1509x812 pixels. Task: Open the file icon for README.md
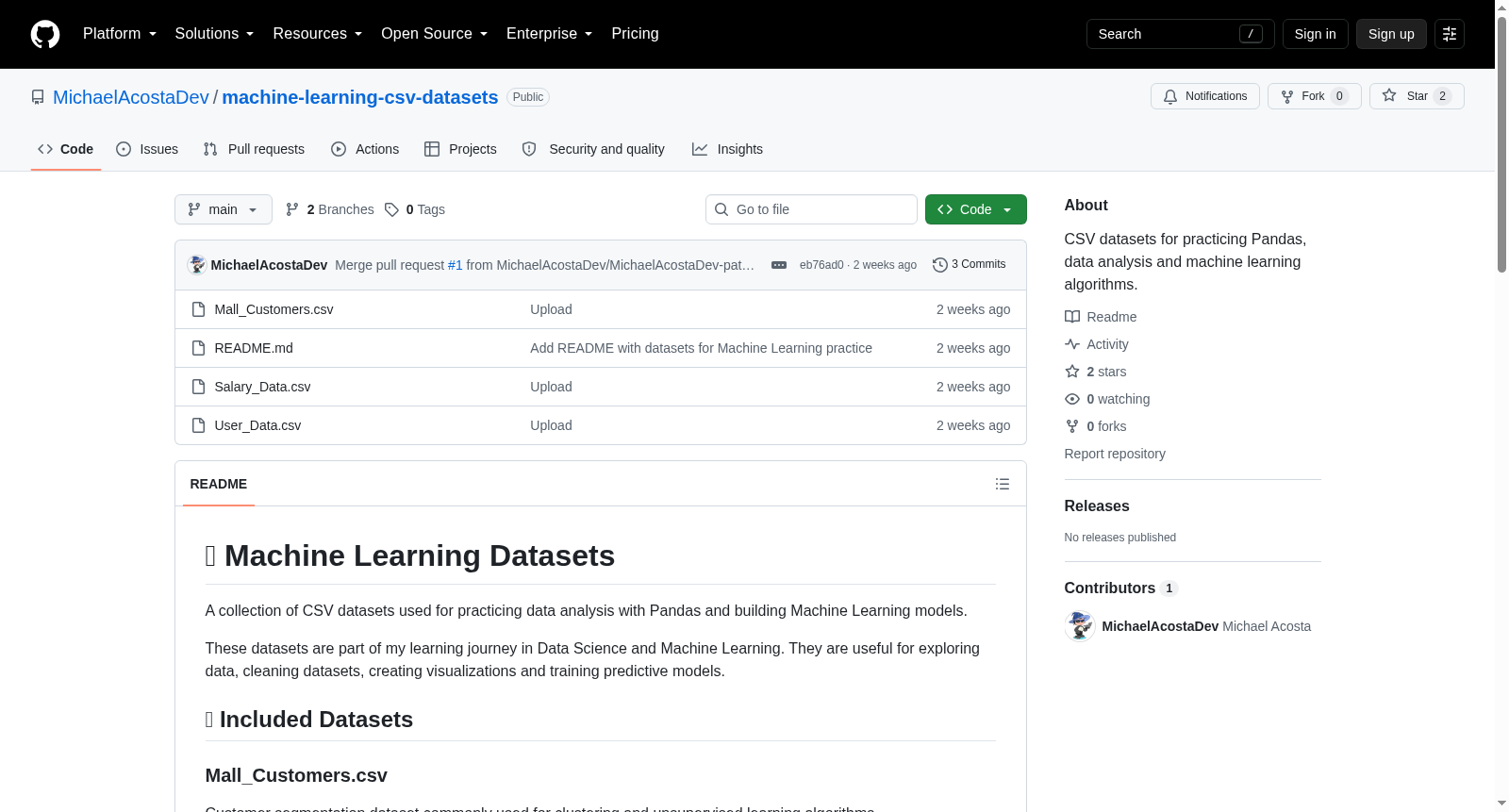click(198, 348)
